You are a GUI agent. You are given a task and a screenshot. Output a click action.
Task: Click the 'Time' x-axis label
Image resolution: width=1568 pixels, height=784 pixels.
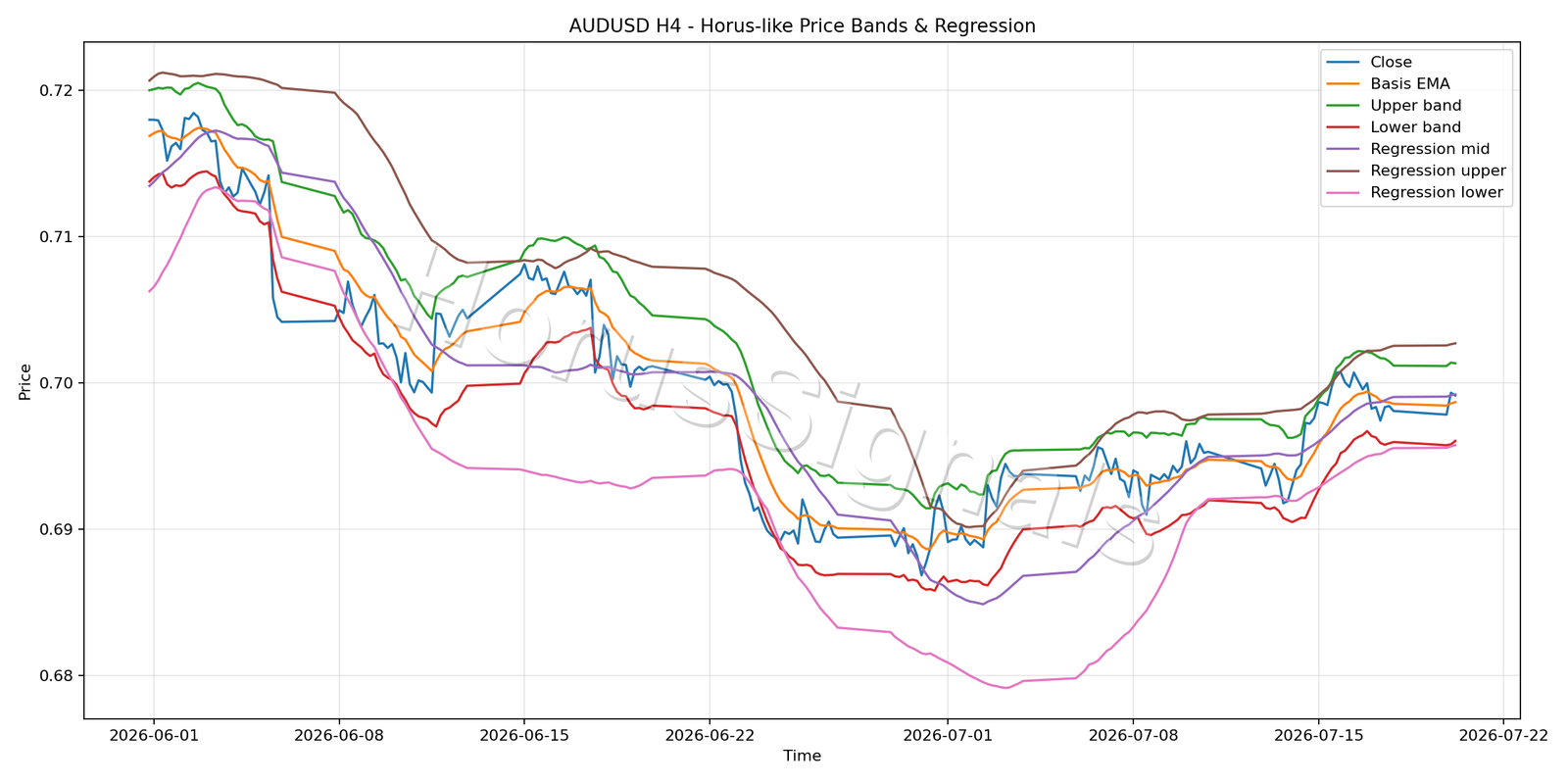click(x=802, y=756)
